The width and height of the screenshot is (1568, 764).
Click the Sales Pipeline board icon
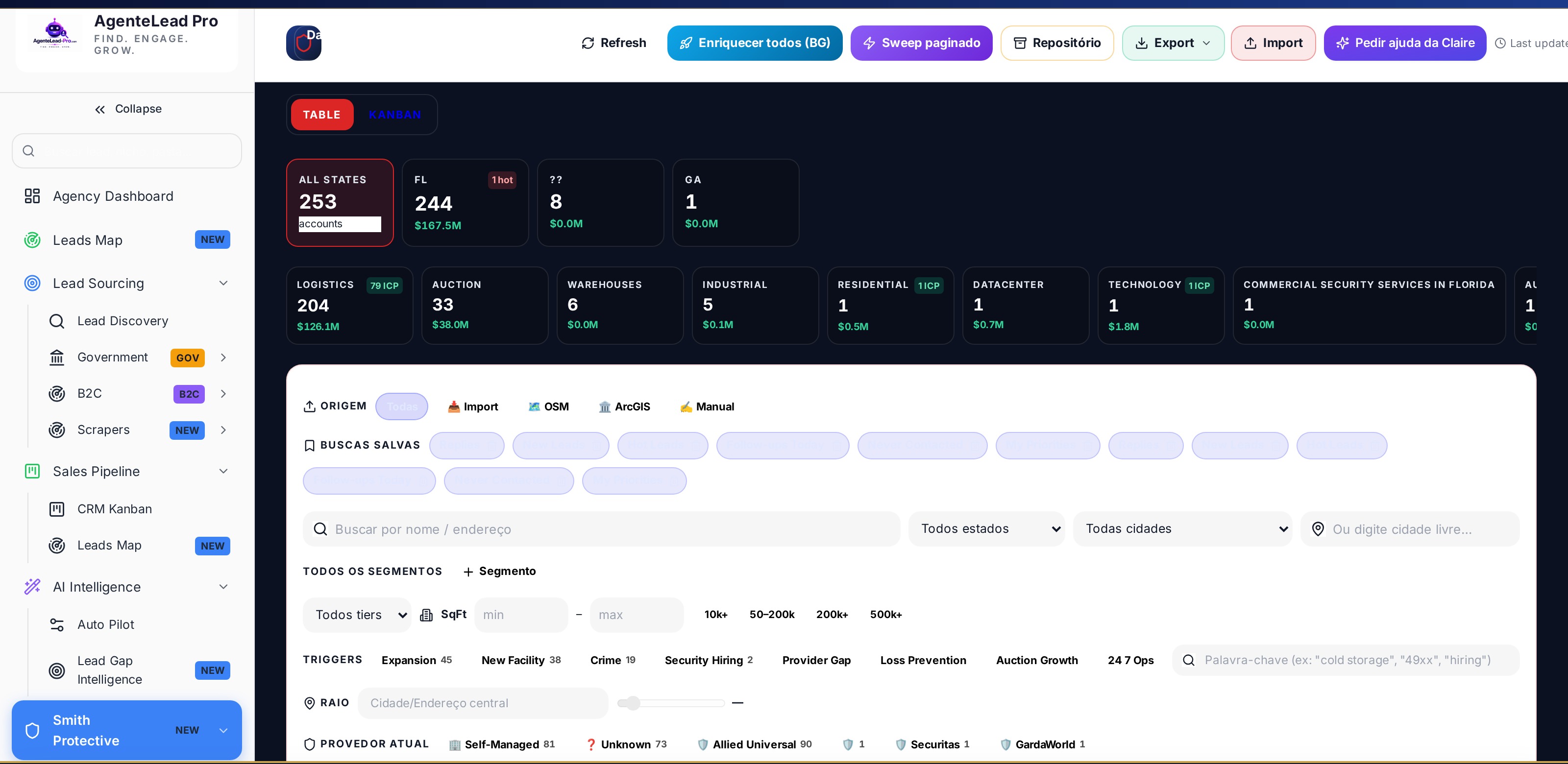[x=32, y=472]
